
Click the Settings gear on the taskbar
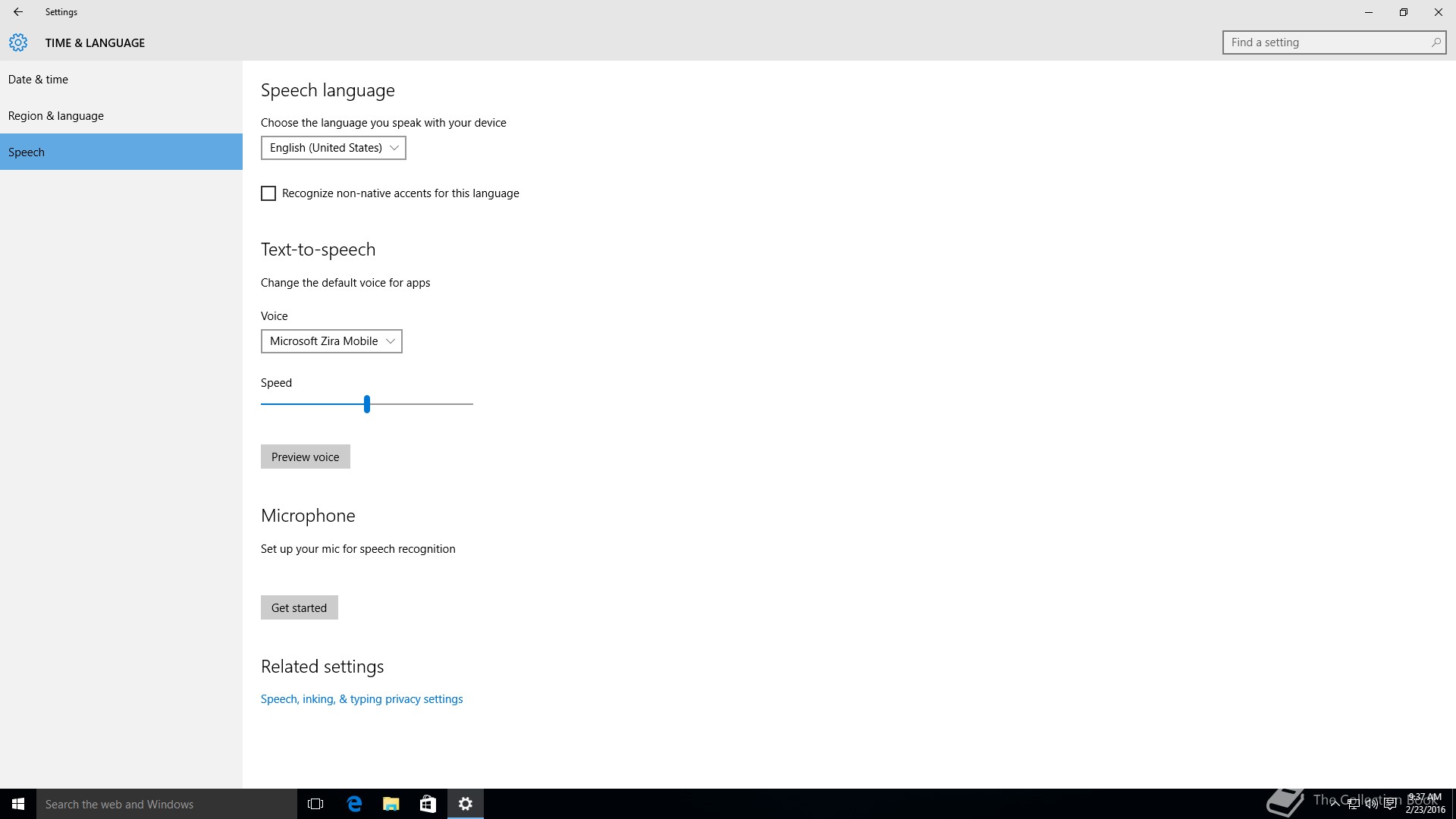[x=466, y=804]
